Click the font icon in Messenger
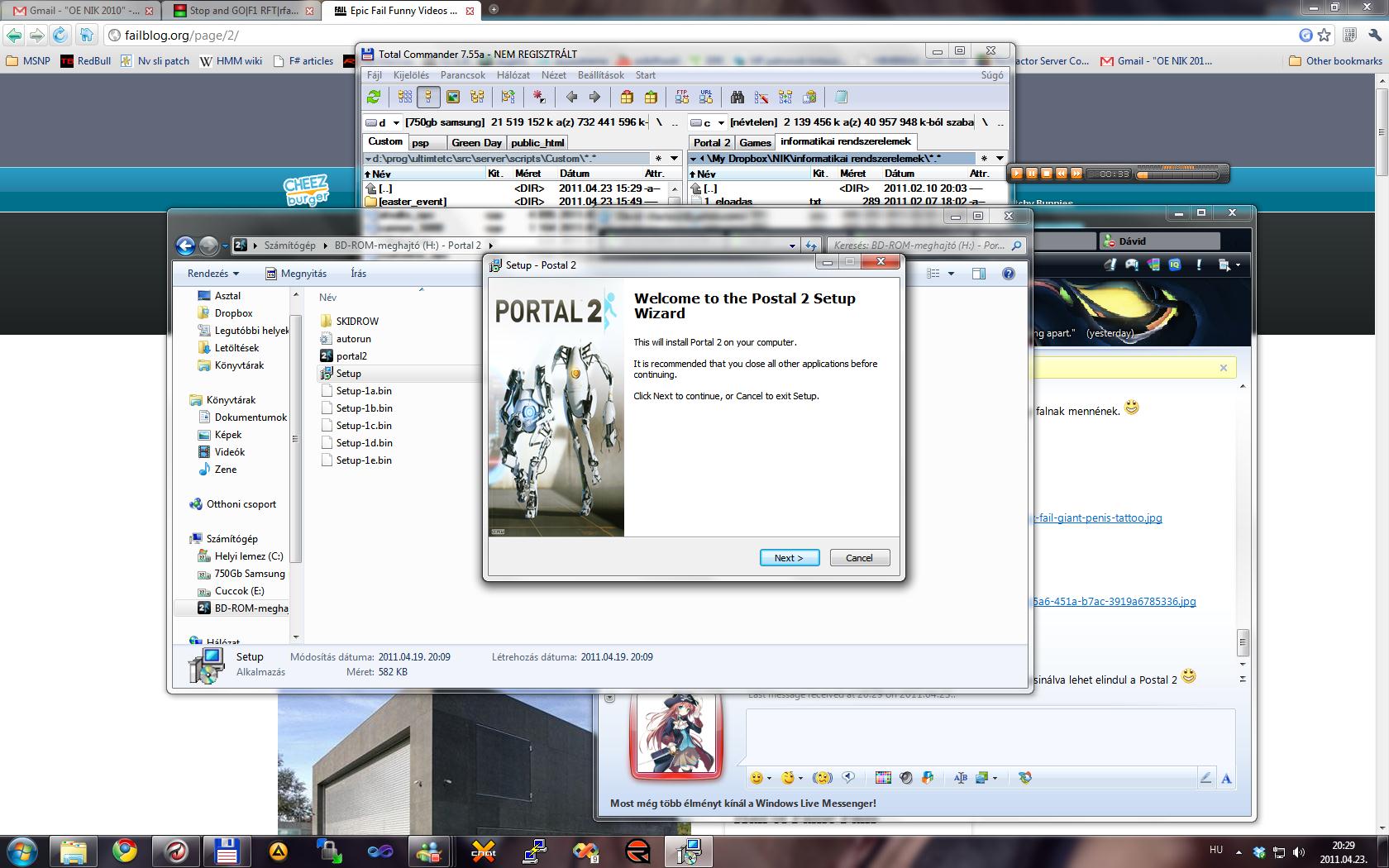The width and height of the screenshot is (1389, 868). pyautogui.click(x=1226, y=778)
